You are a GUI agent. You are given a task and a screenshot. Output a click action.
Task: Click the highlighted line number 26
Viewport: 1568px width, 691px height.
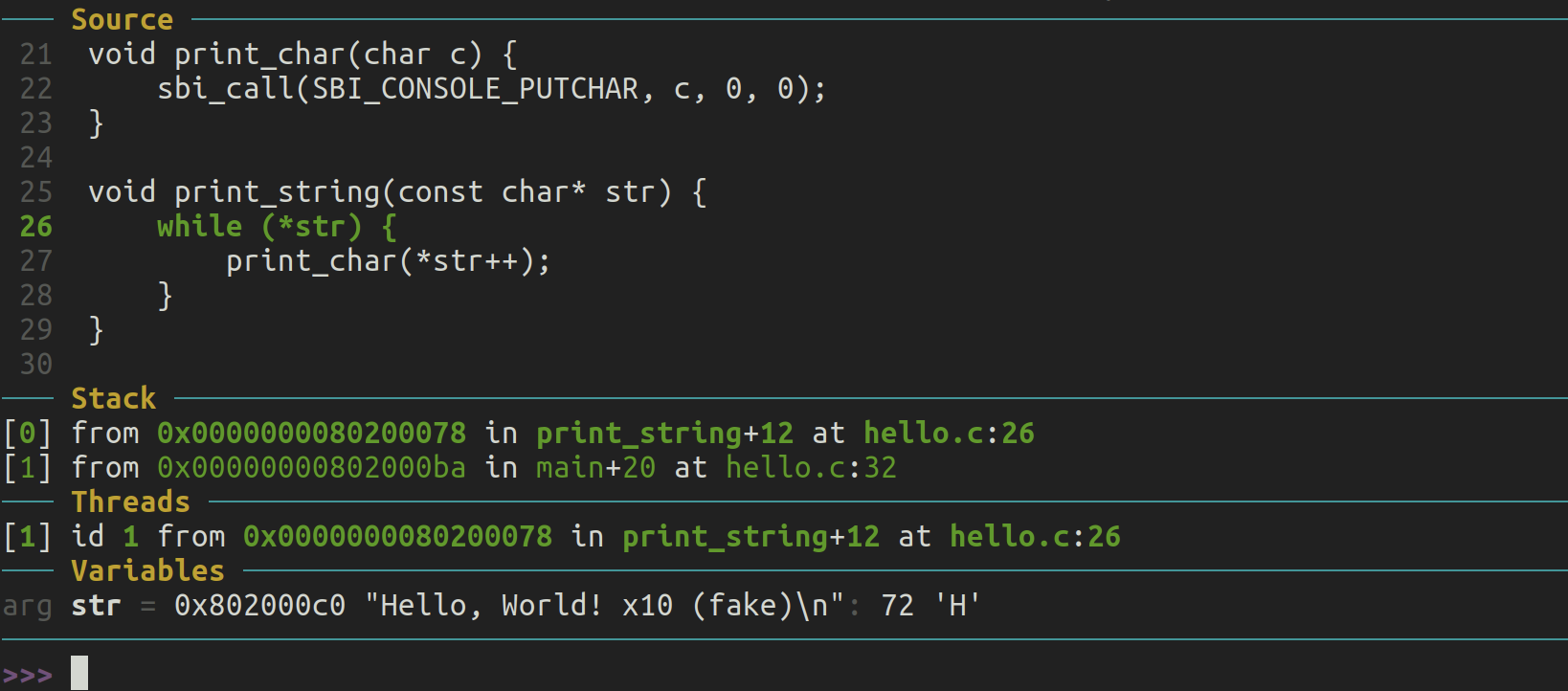click(36, 227)
